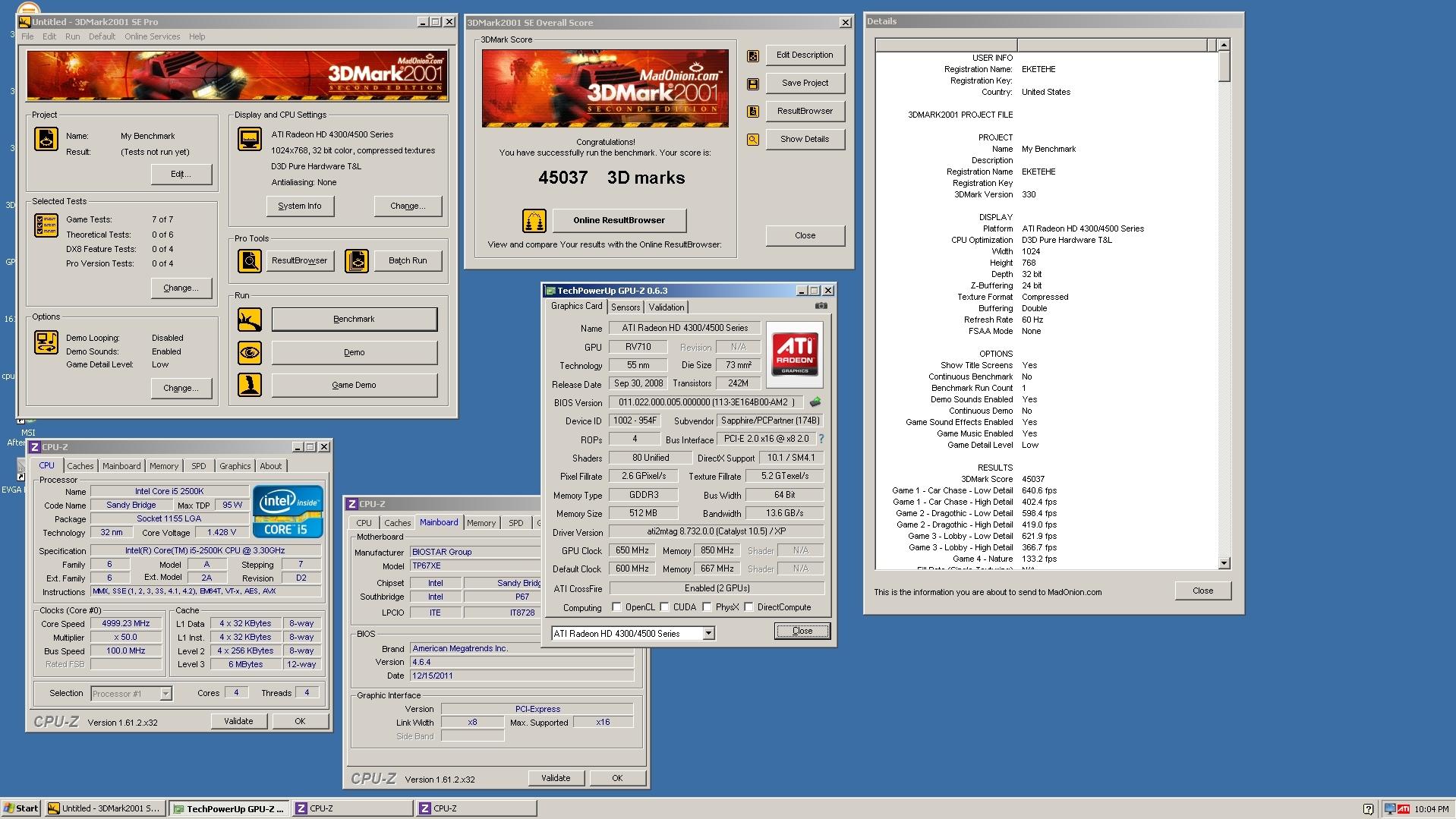This screenshot has height=819, width=1456.
Task: Open the File menu in 3DMark2001
Action: 27,36
